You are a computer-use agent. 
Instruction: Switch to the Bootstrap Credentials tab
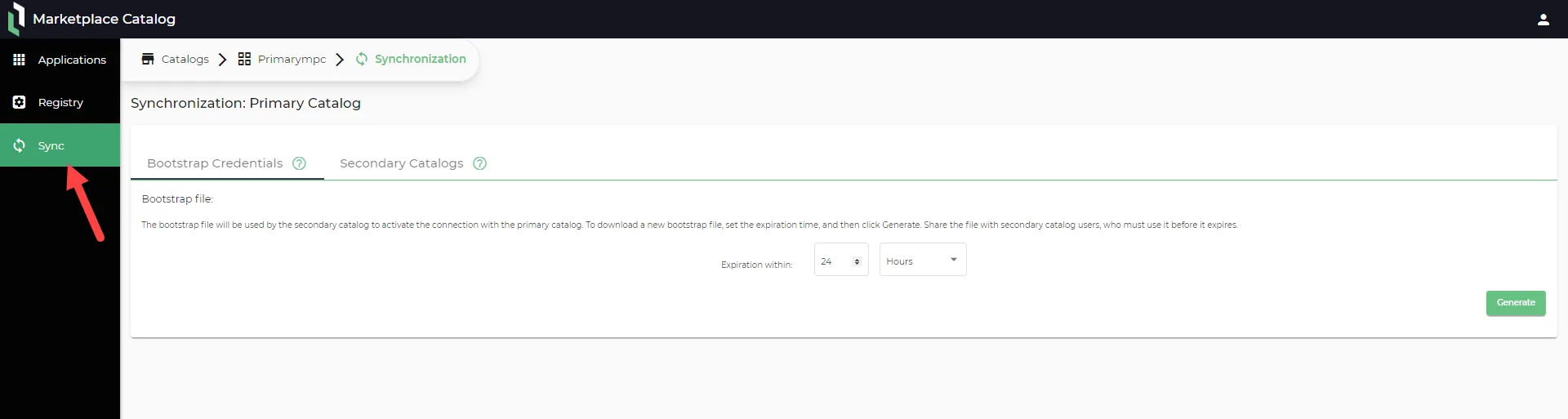(227, 163)
